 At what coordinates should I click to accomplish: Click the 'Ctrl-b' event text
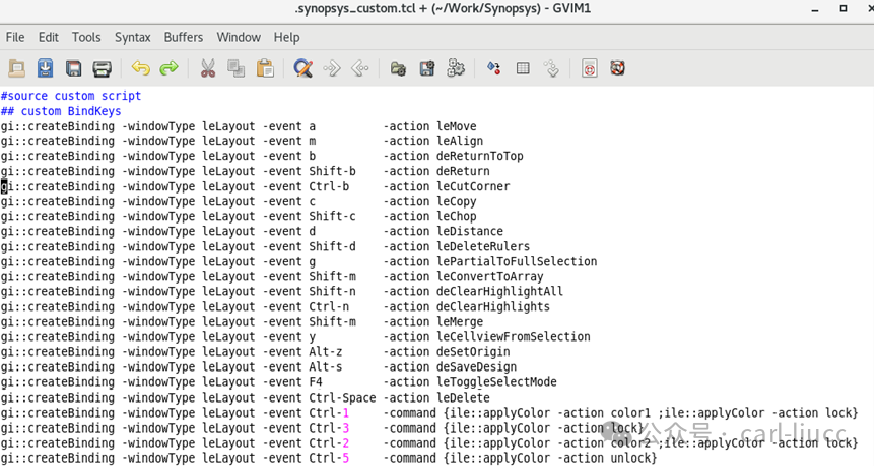329,186
